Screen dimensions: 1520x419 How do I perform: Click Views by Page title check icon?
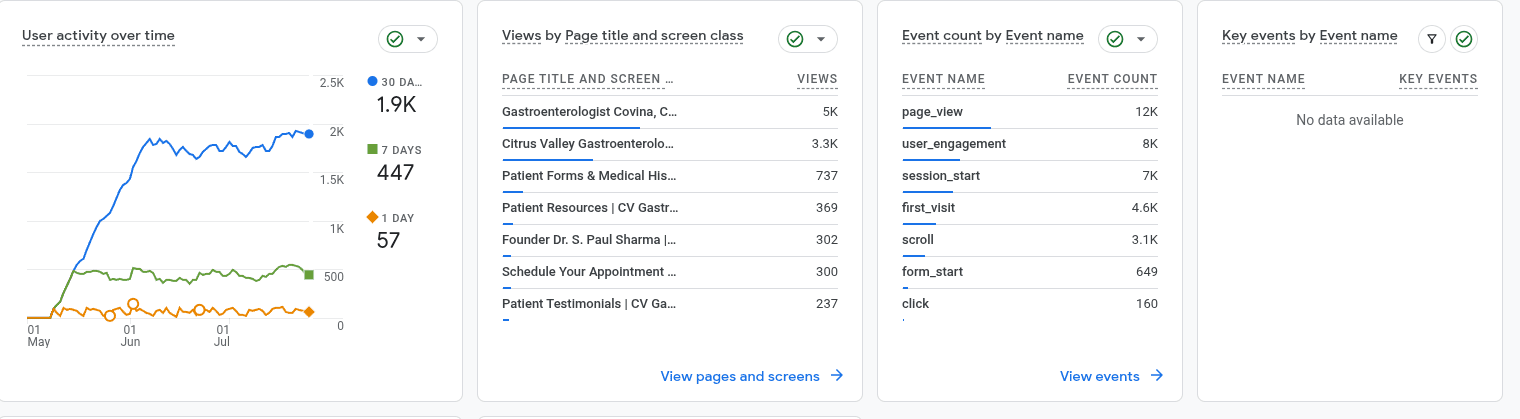pos(795,39)
